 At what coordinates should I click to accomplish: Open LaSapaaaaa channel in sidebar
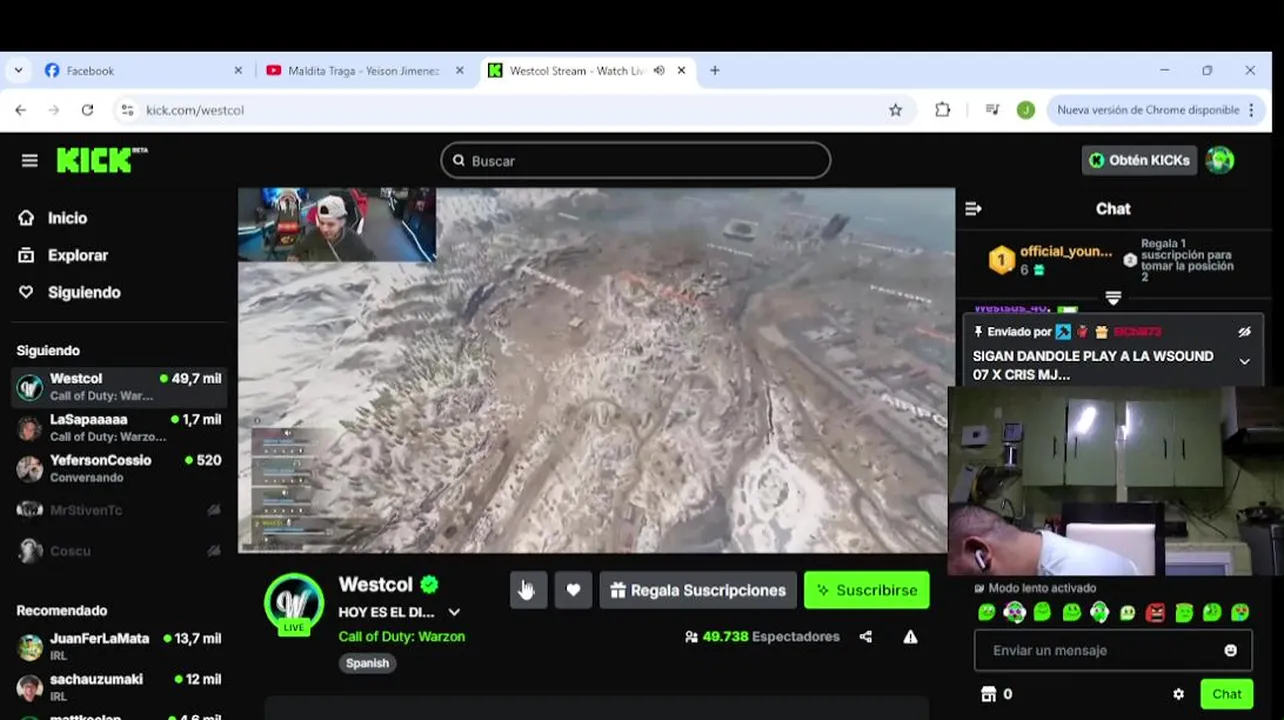point(119,428)
